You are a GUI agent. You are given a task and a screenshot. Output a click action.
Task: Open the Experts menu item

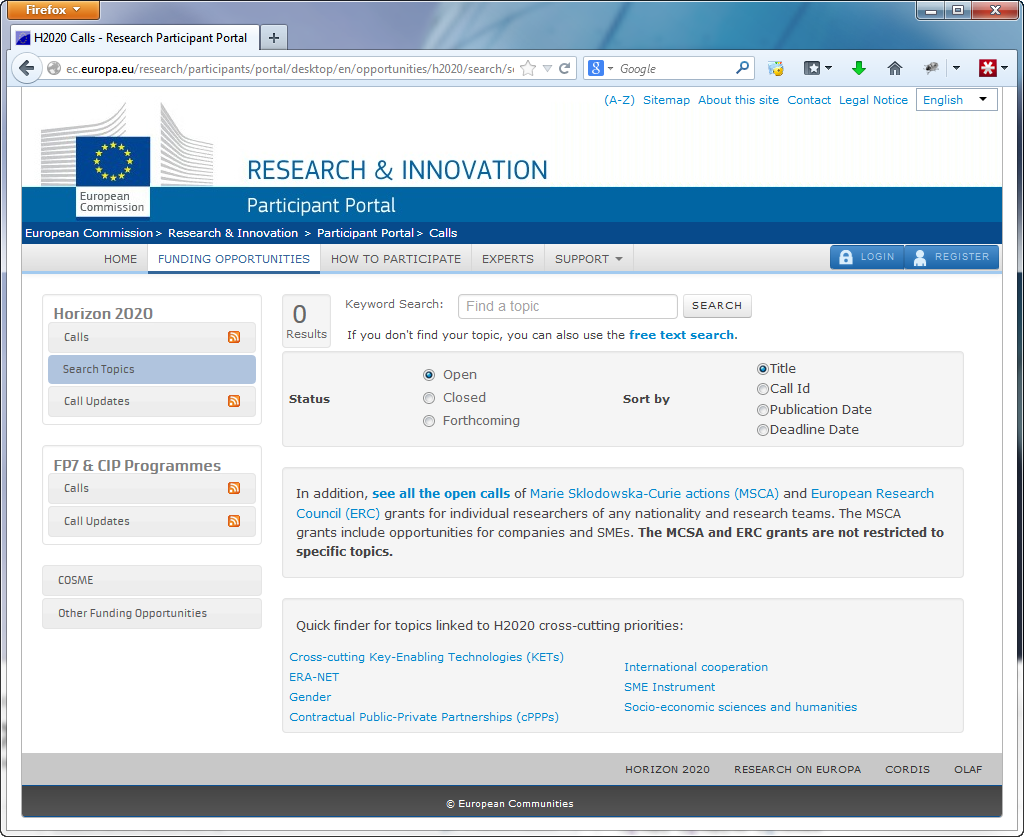[x=507, y=259]
